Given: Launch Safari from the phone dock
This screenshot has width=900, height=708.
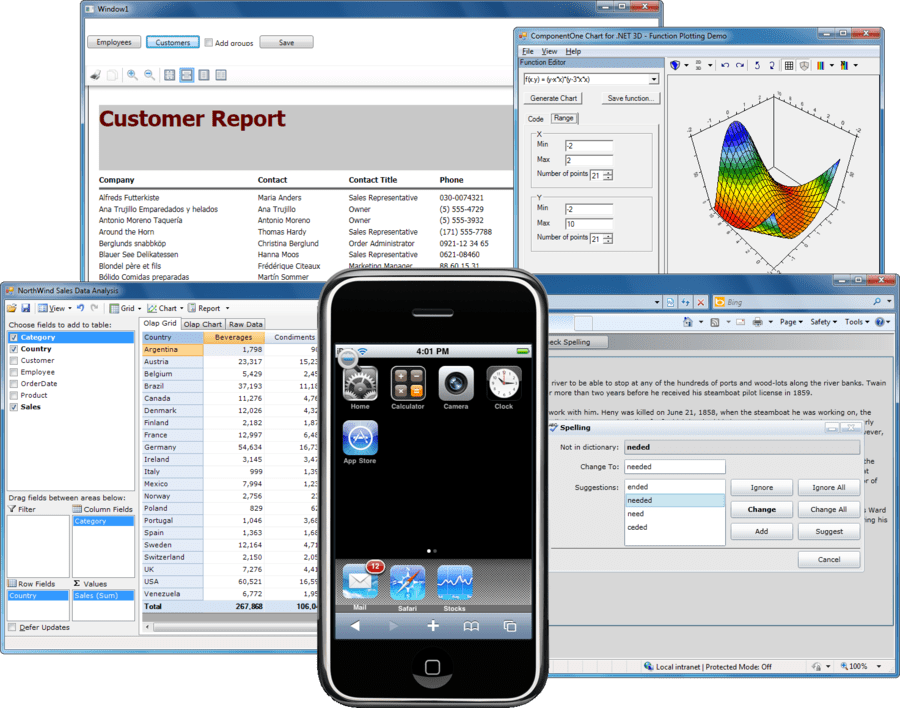Looking at the screenshot, I should tap(408, 583).
